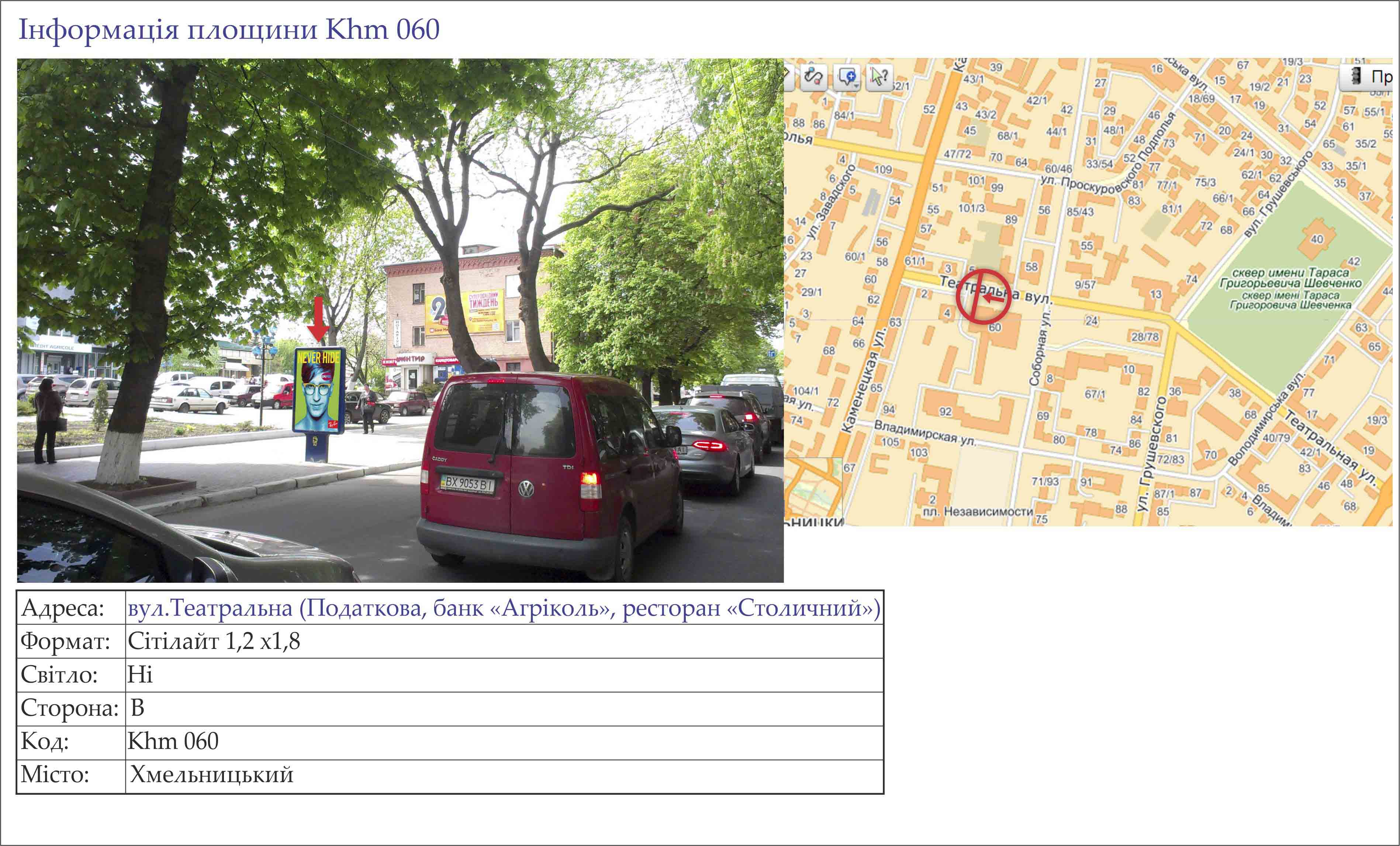Click building number 40 inside the park
Image resolution: width=1400 pixels, height=846 pixels.
click(x=1317, y=239)
